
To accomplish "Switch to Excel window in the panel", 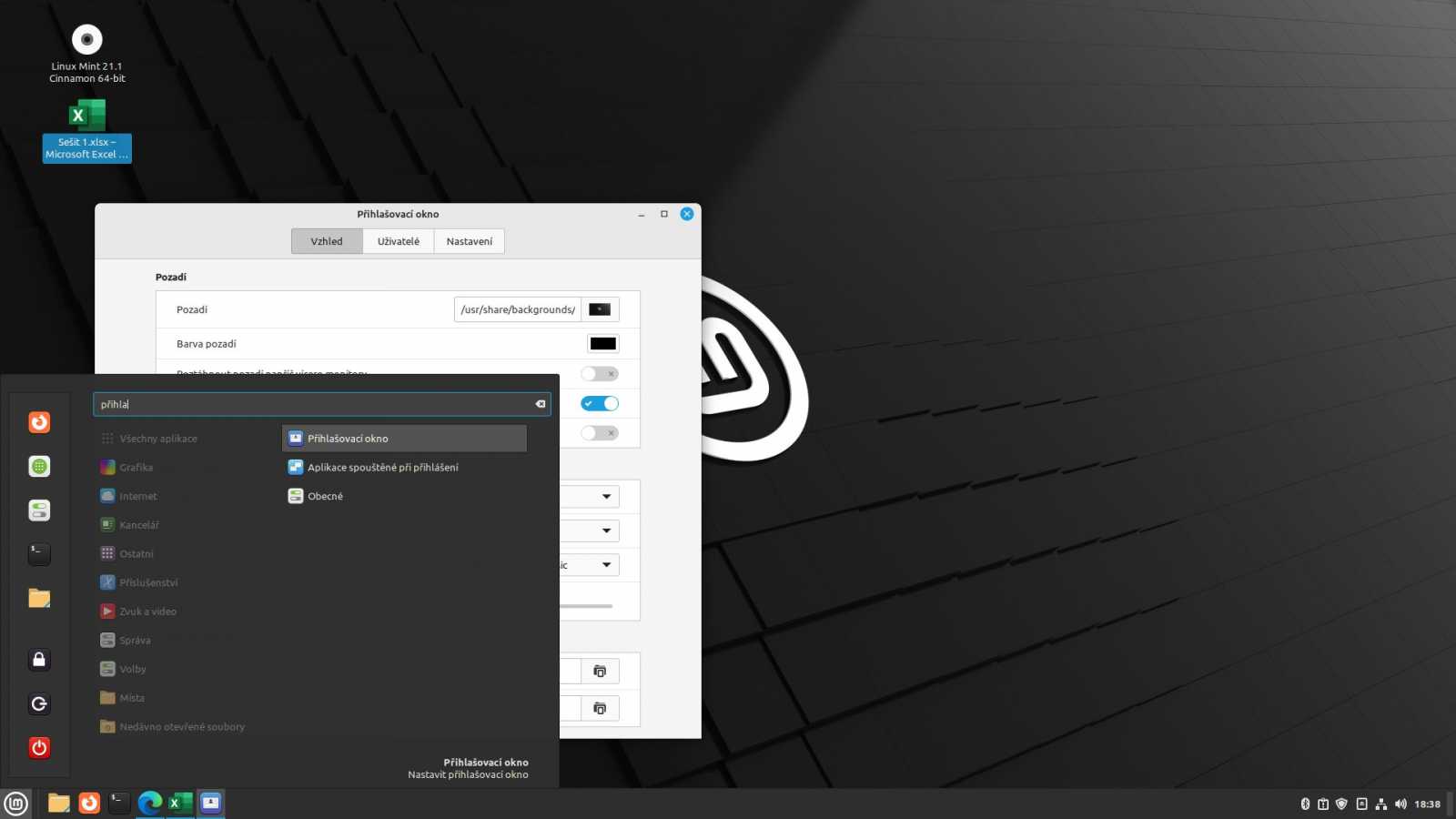I will pos(180,803).
